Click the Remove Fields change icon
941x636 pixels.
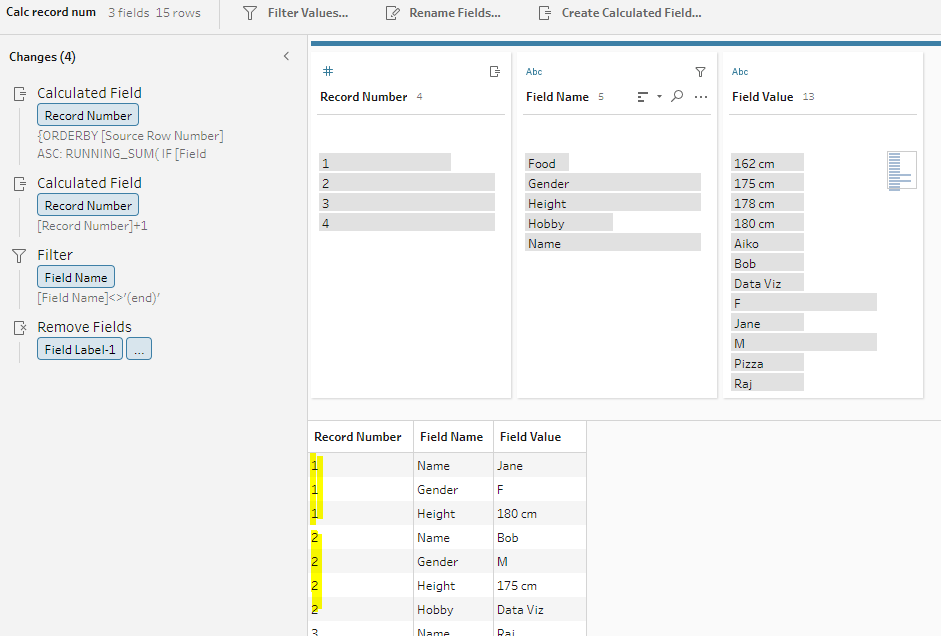pos(19,328)
